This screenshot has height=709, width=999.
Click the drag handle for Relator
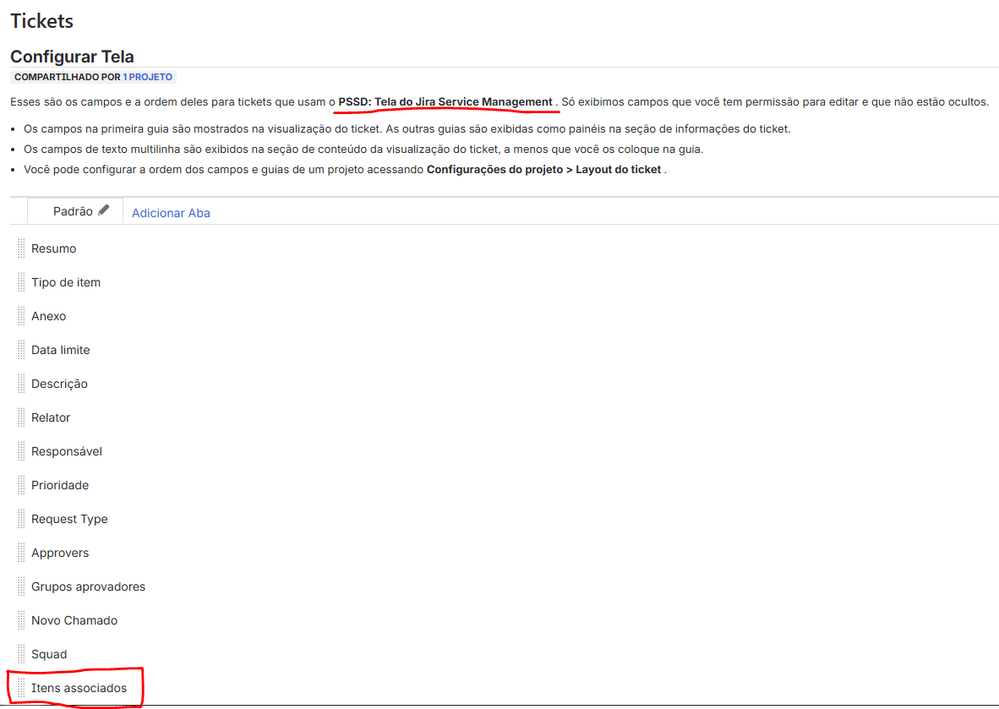pos(21,417)
